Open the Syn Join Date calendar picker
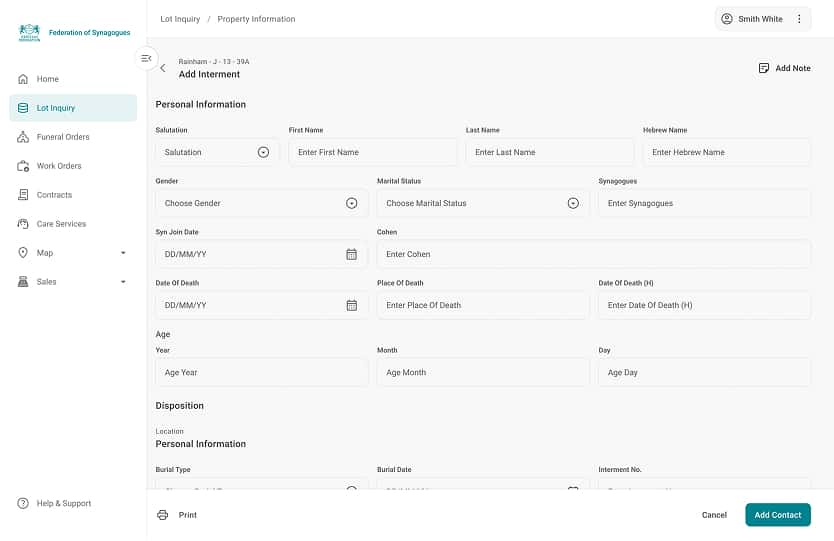The width and height of the screenshot is (834, 541). pos(351,254)
